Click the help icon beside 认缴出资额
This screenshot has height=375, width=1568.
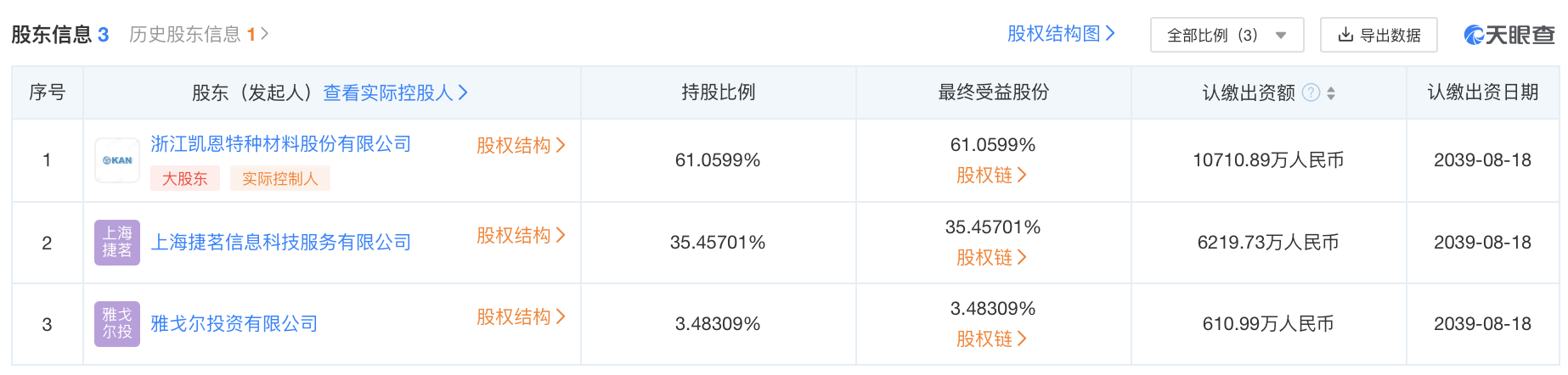point(1311,92)
